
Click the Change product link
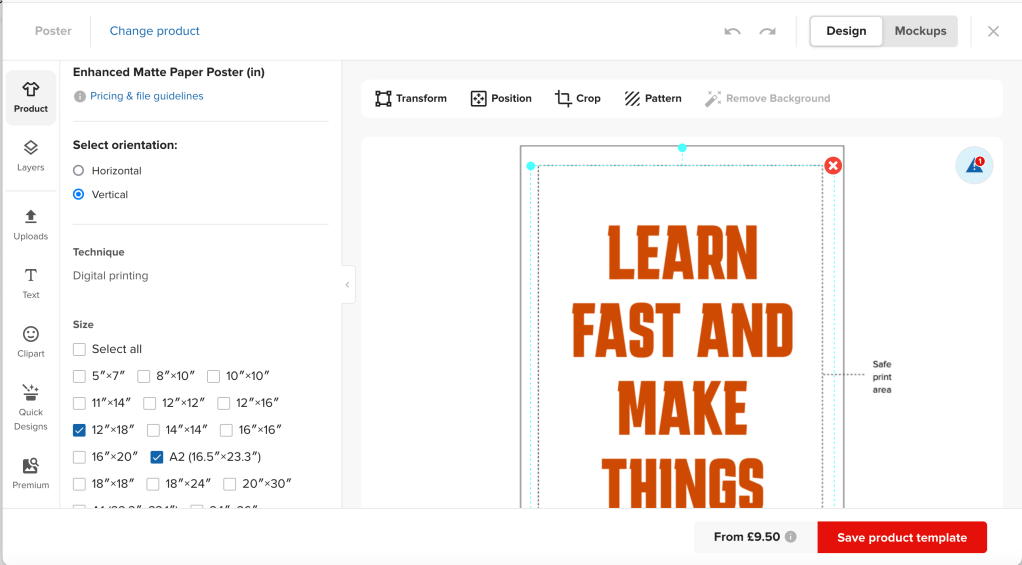pos(154,31)
